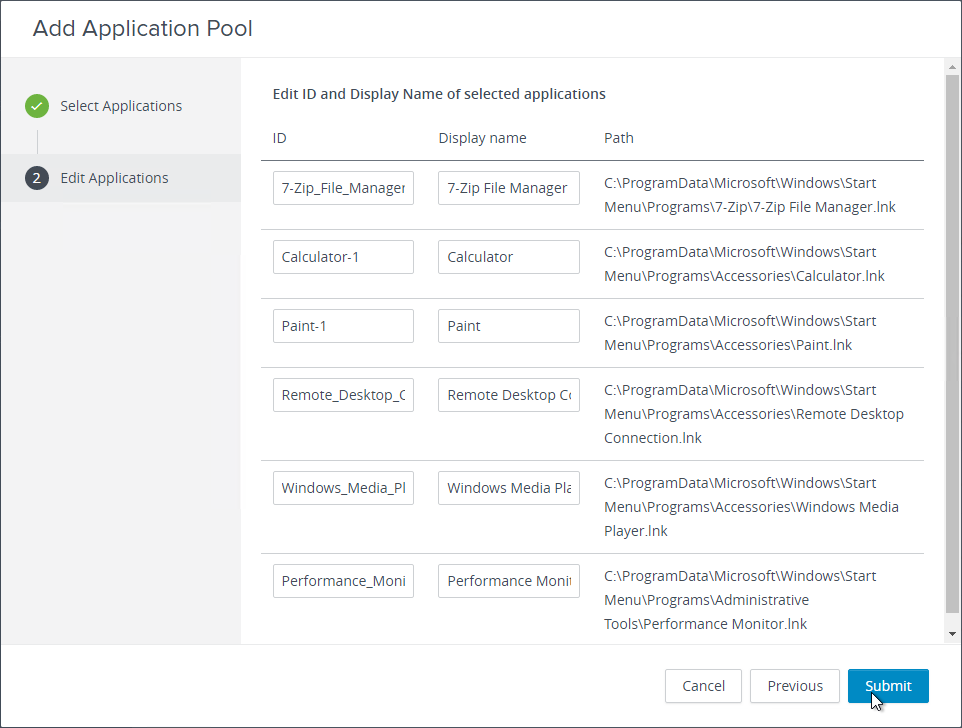Edit the 7-Zip_File_Manager ID field
The image size is (962, 728).
click(x=343, y=188)
